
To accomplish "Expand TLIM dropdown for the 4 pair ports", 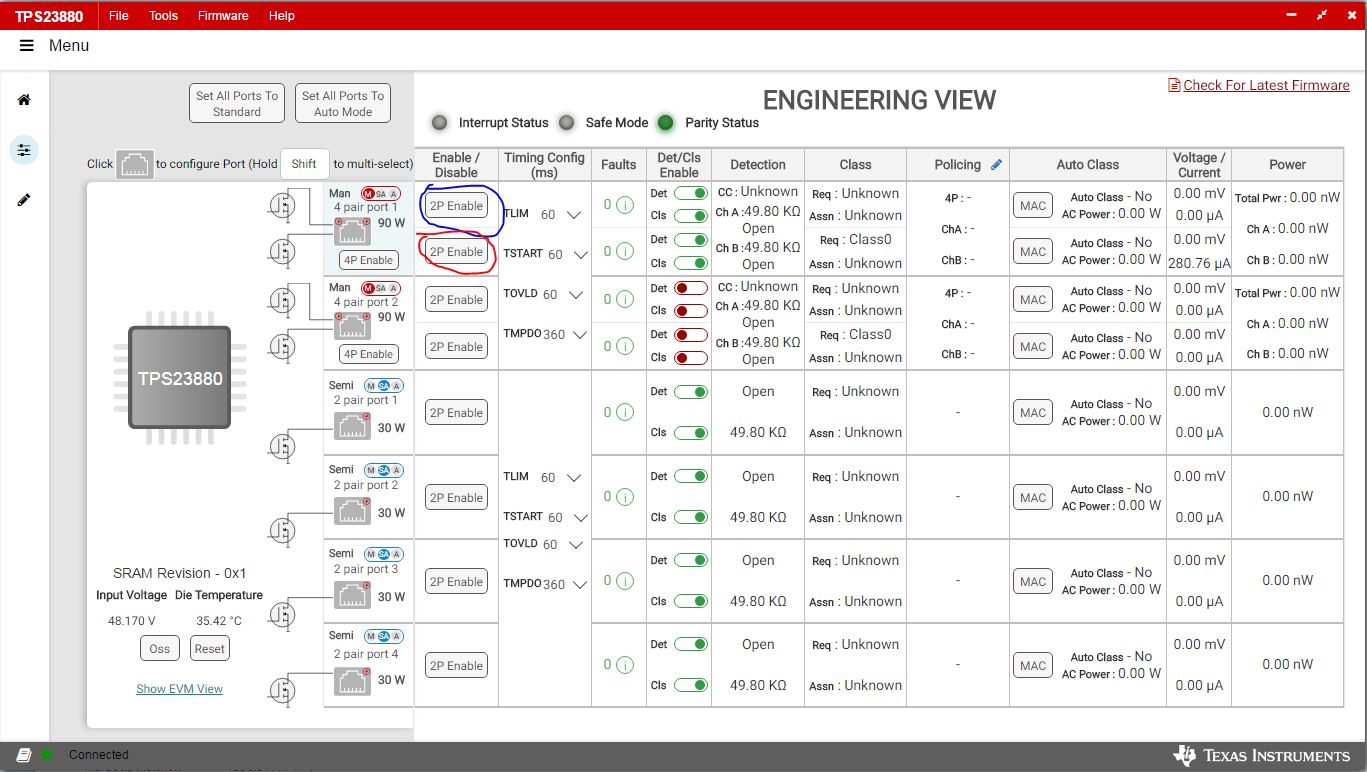I will point(574,215).
